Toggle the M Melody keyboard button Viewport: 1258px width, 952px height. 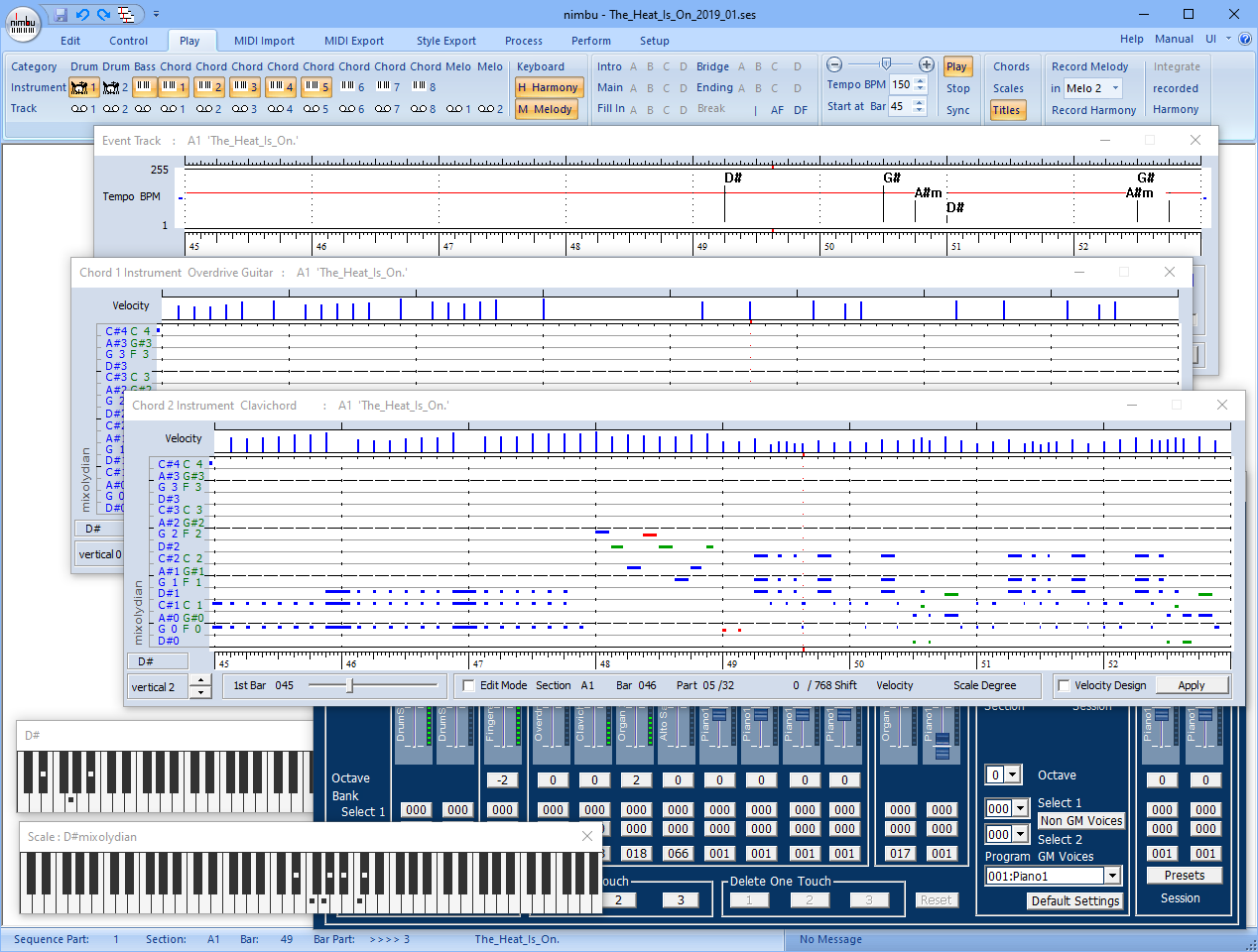[x=545, y=109]
